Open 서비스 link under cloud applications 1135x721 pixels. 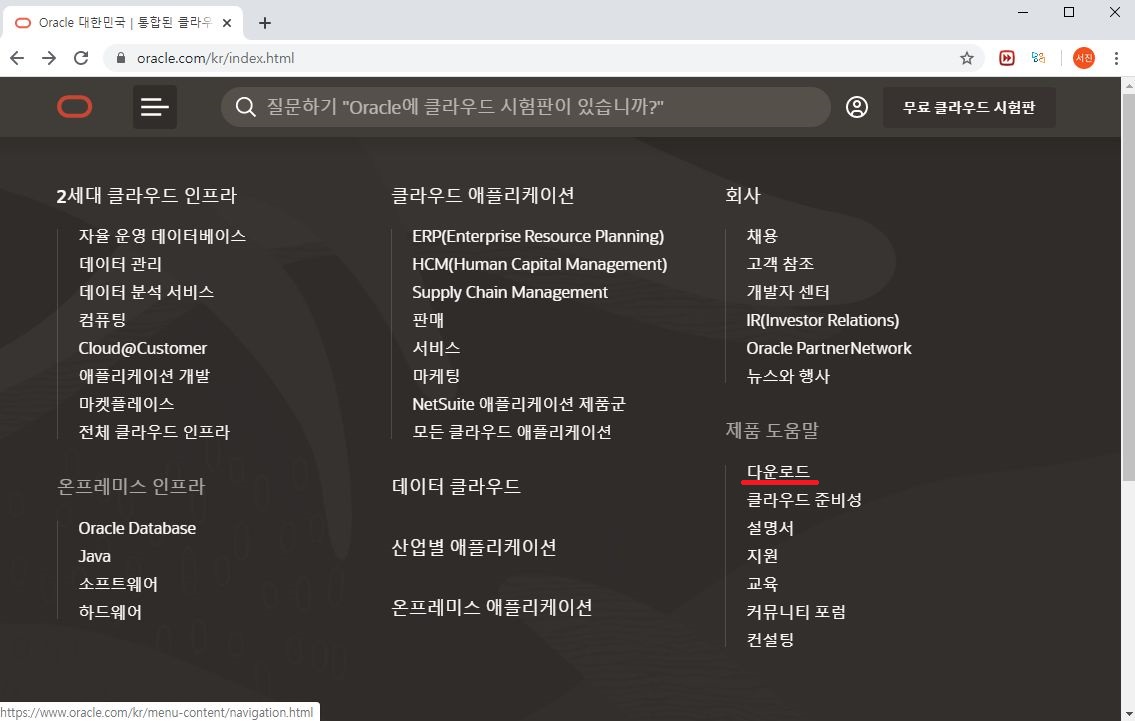436,348
